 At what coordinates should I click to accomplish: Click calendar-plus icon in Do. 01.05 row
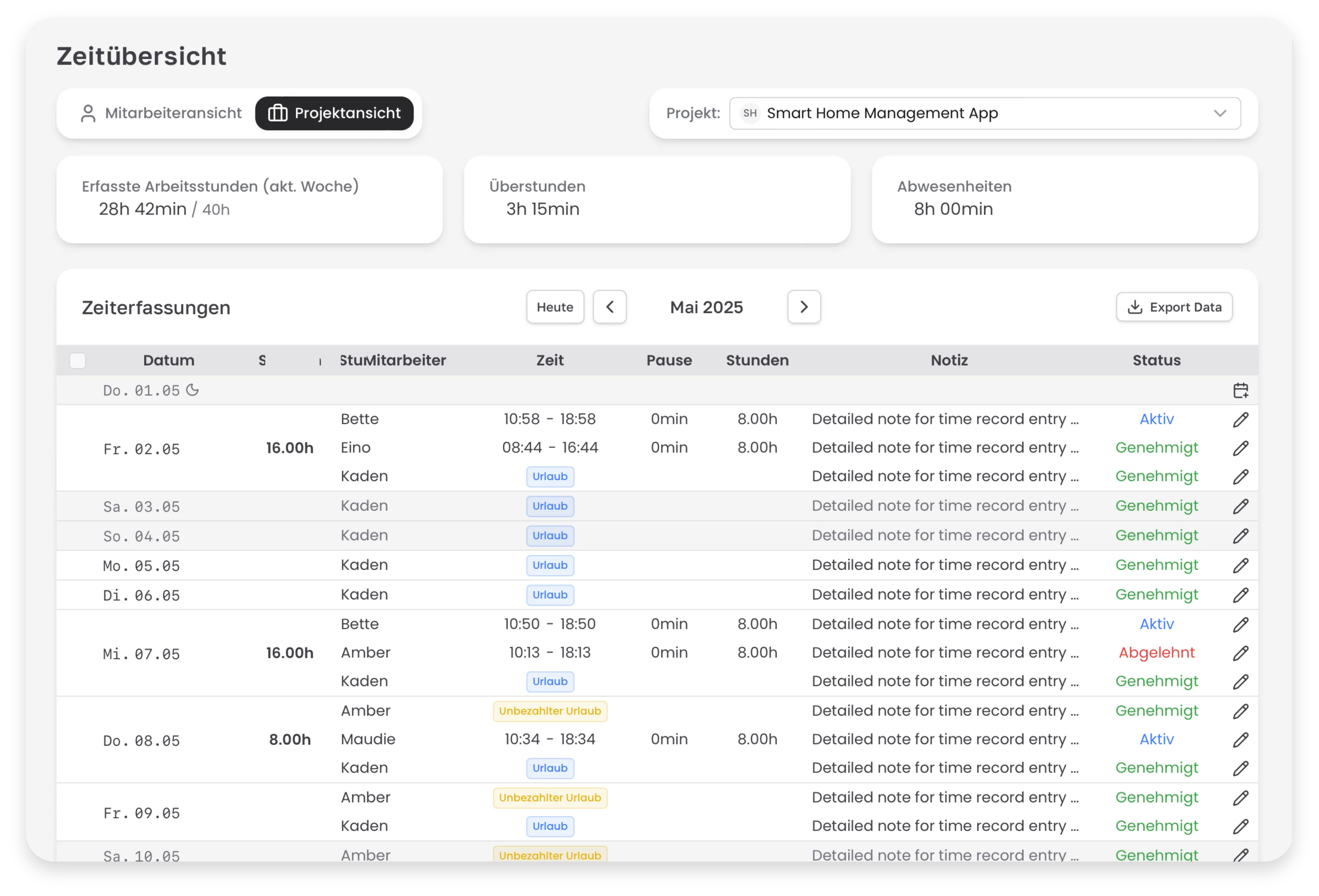[1241, 391]
